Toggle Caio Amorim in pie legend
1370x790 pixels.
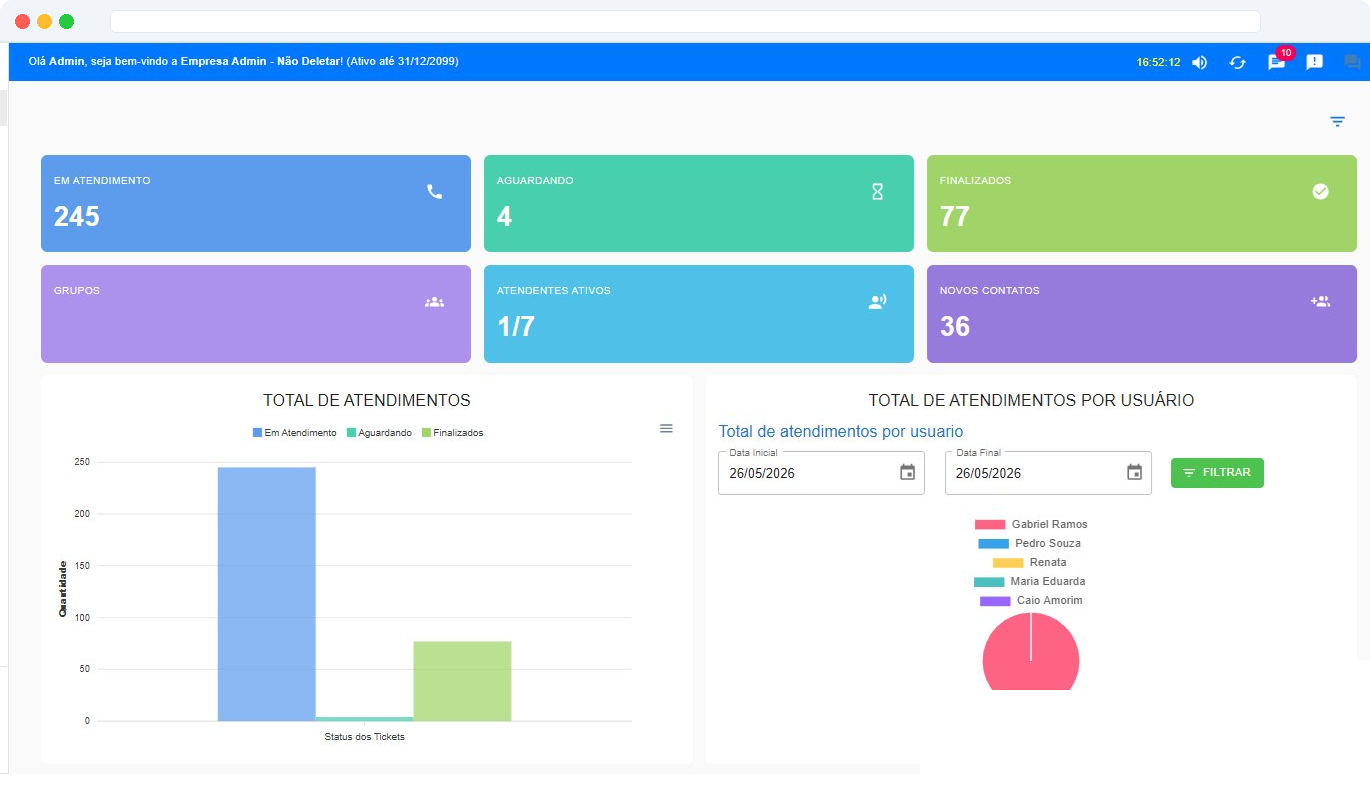1031,600
